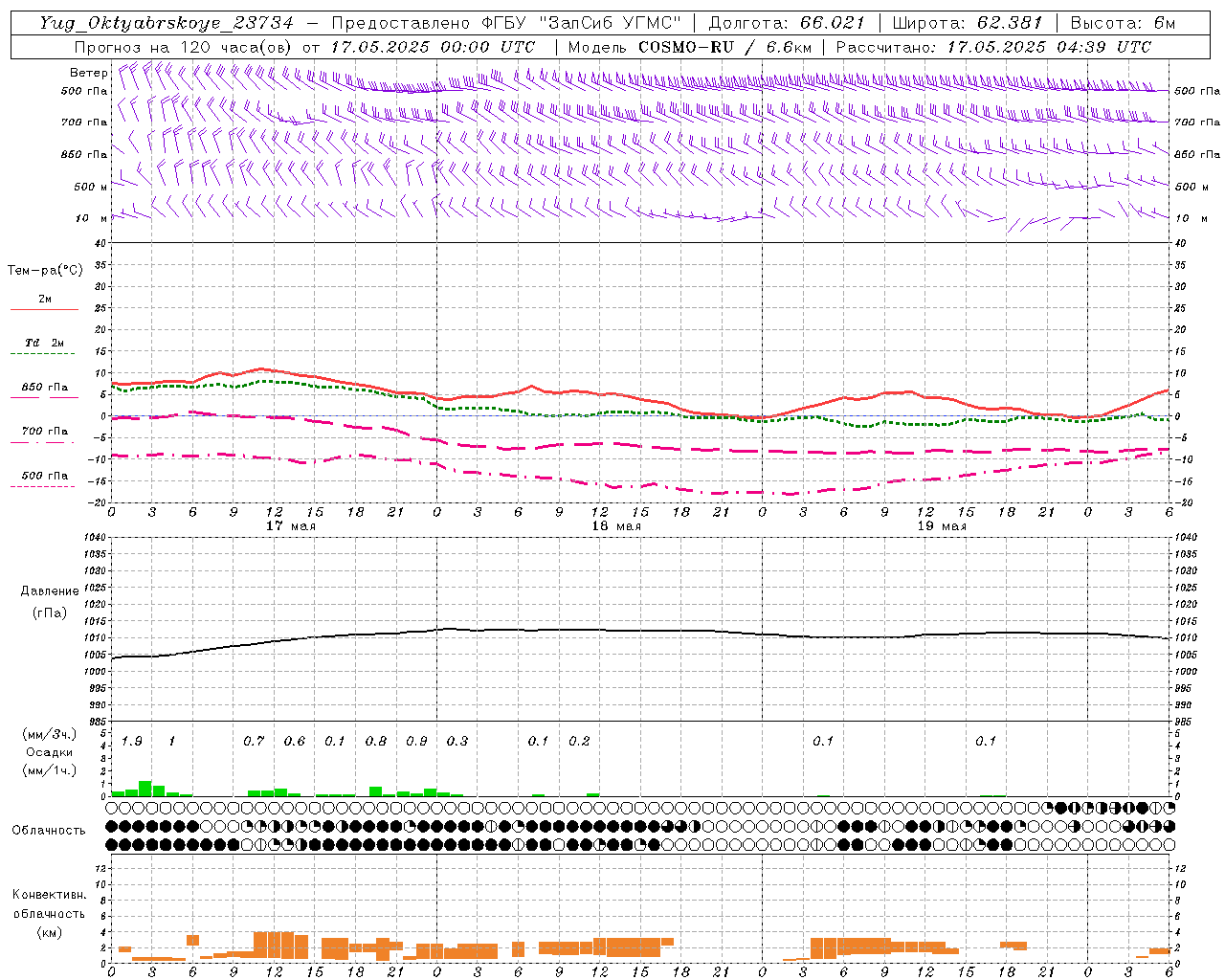Select the 0.8 precipitation amount
1225x980 pixels.
point(376,742)
